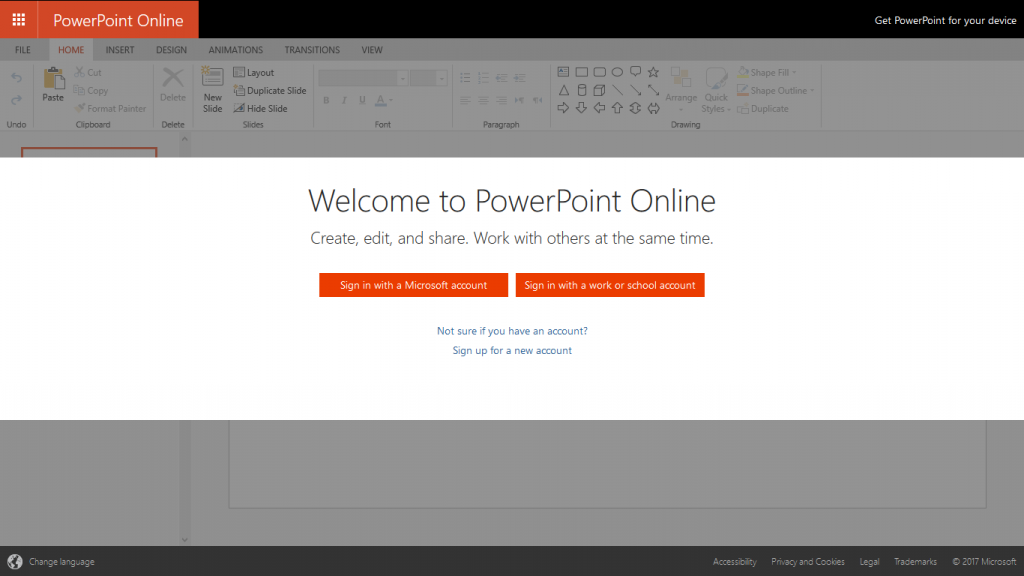Image resolution: width=1024 pixels, height=576 pixels.
Task: Insert the star shape
Action: (653, 71)
